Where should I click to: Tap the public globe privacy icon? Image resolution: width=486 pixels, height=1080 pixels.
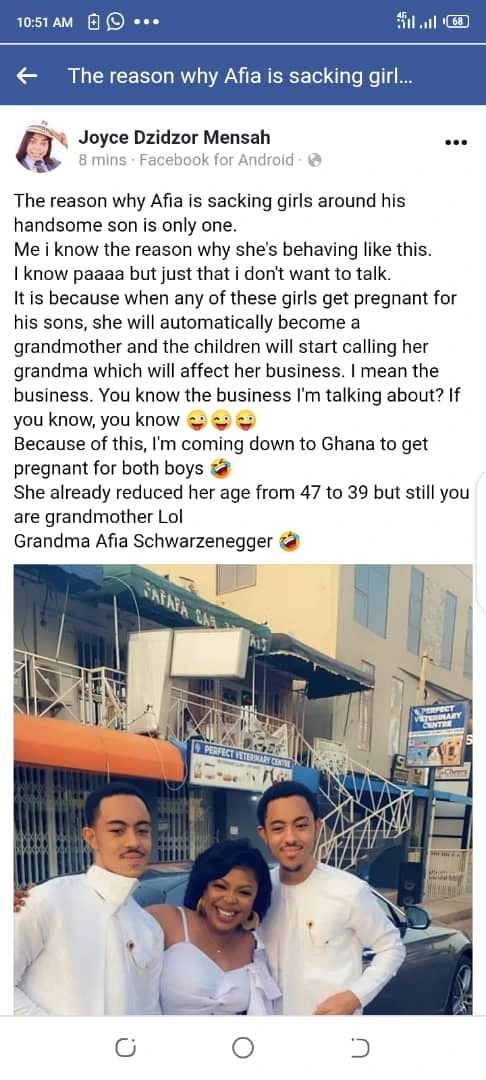[x=315, y=160]
